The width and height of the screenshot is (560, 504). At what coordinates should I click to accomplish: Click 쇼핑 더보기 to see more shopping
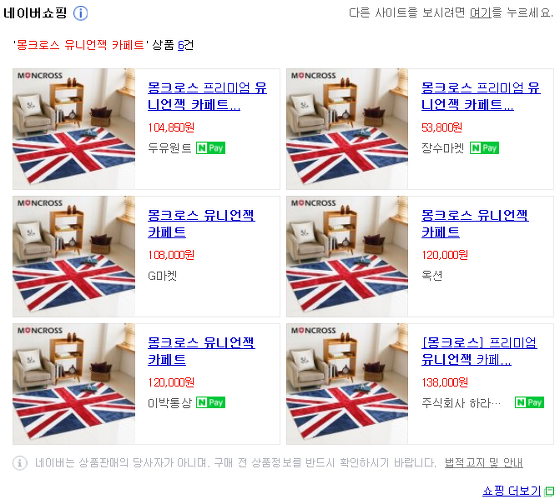tap(511, 491)
